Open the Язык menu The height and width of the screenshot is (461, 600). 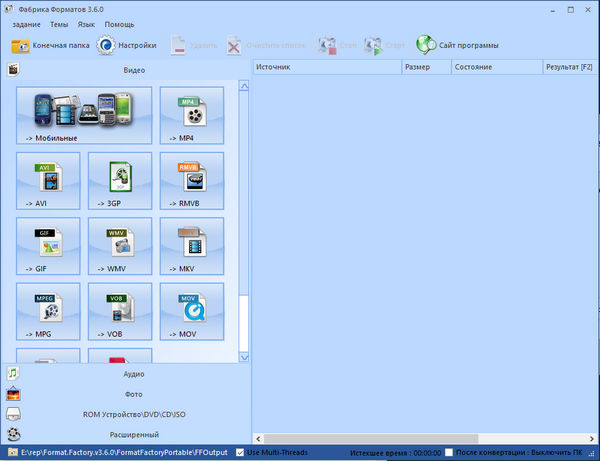click(86, 24)
